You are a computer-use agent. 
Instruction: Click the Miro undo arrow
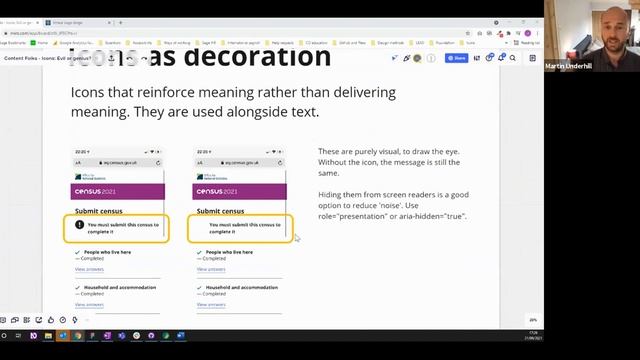coord(129,58)
